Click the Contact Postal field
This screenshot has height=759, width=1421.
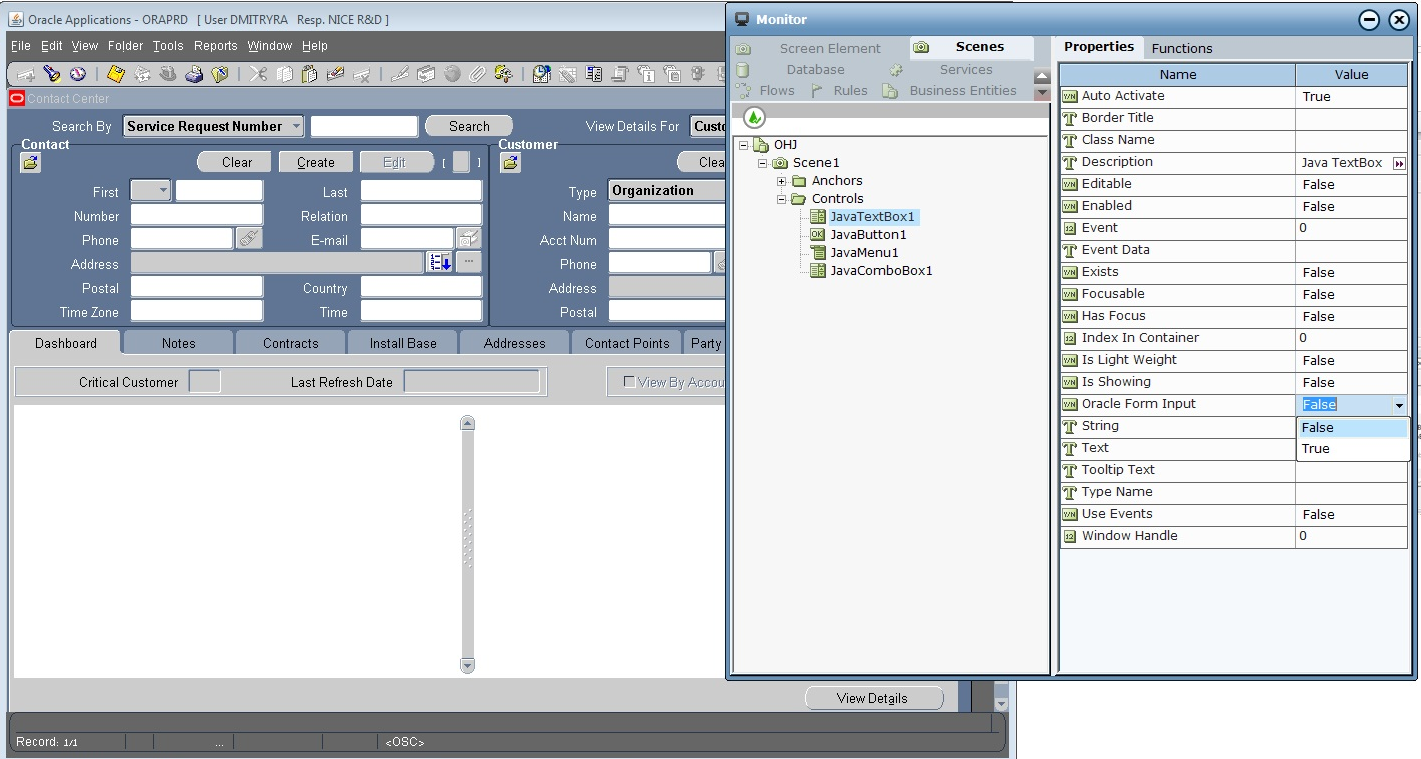coord(196,287)
